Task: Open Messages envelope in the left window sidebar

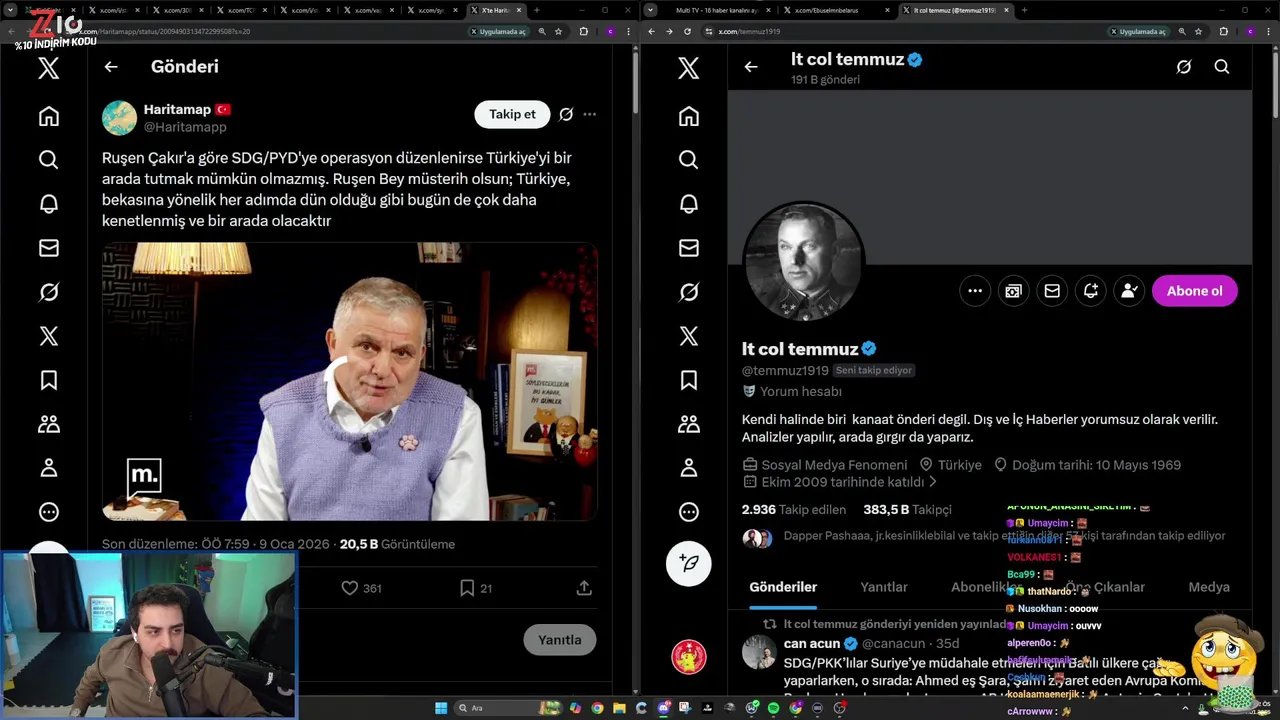Action: click(x=48, y=248)
